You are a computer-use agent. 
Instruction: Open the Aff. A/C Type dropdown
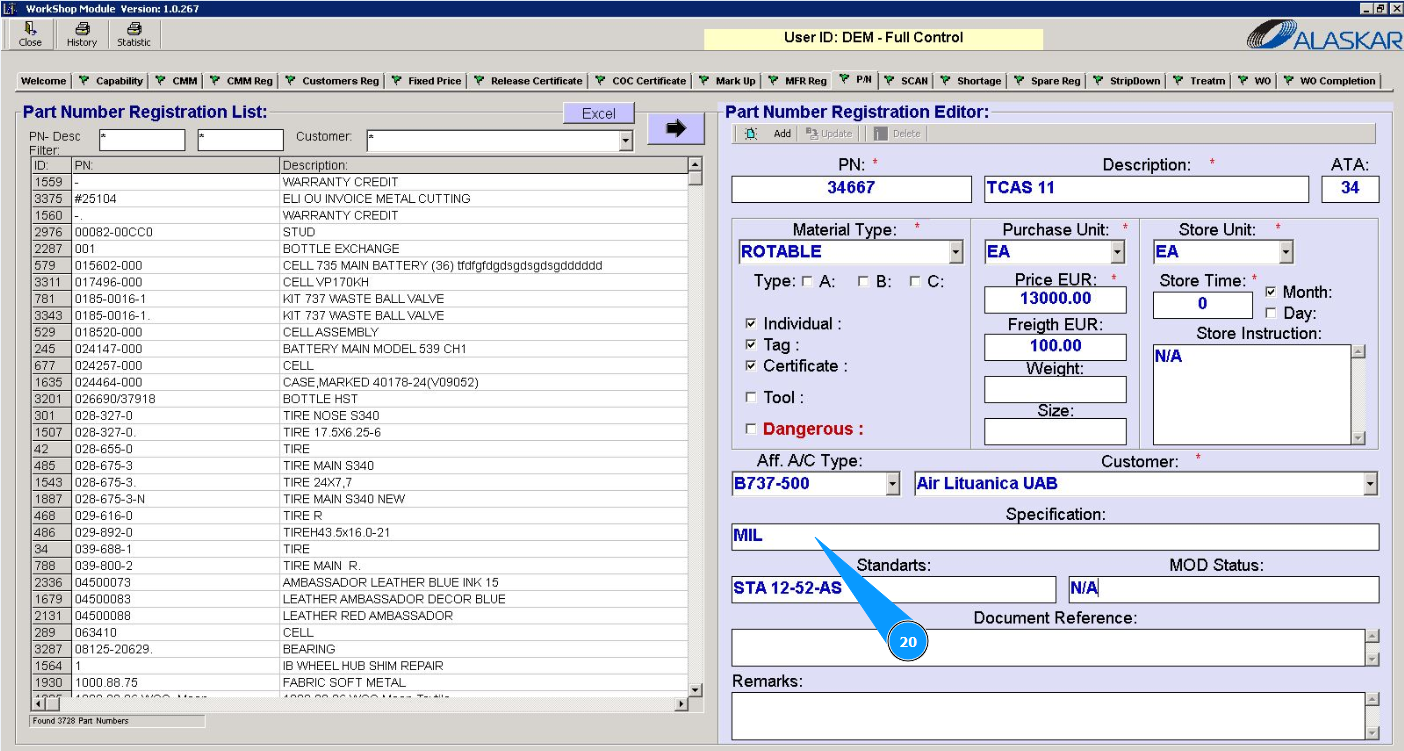[893, 484]
